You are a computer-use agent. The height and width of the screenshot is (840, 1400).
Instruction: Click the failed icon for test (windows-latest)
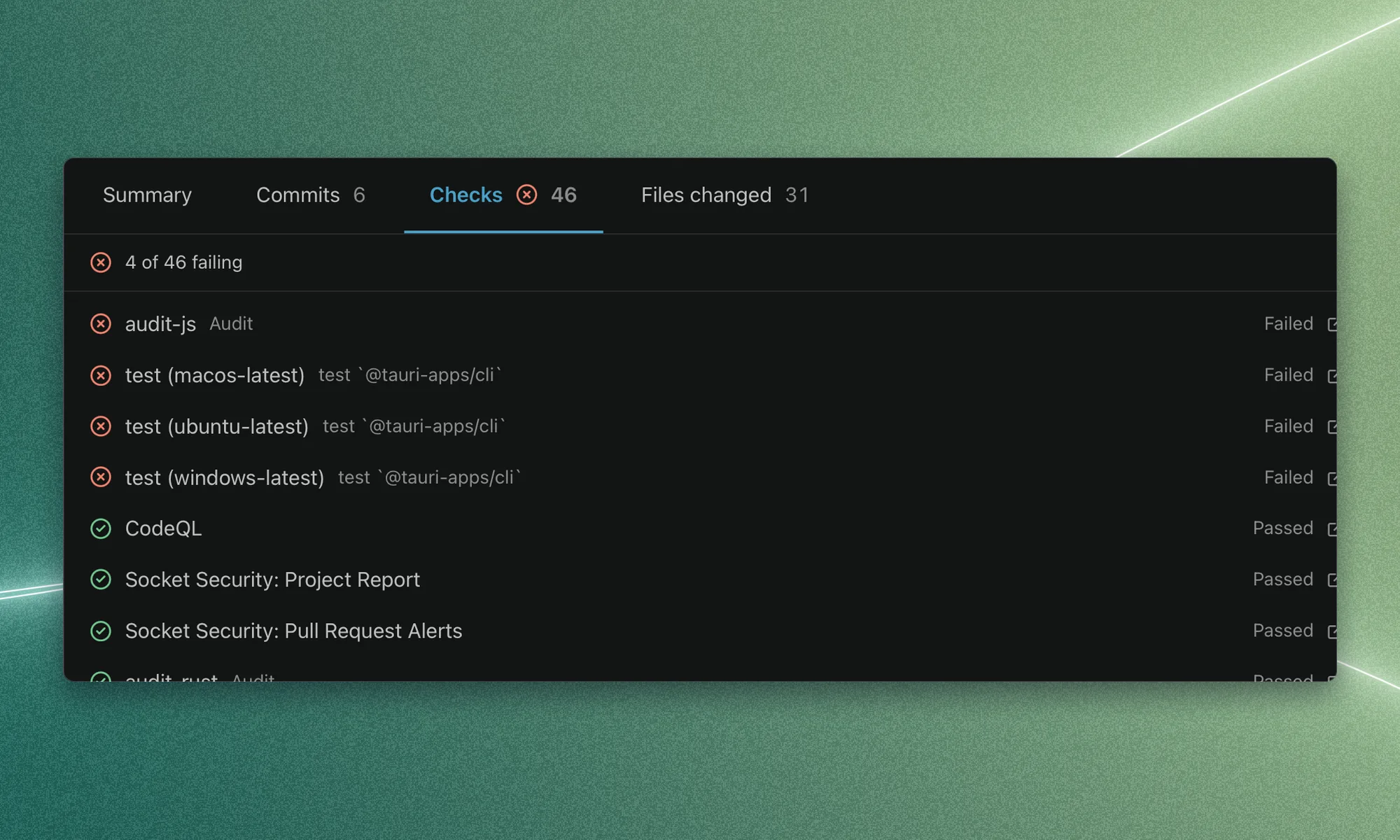pos(101,477)
